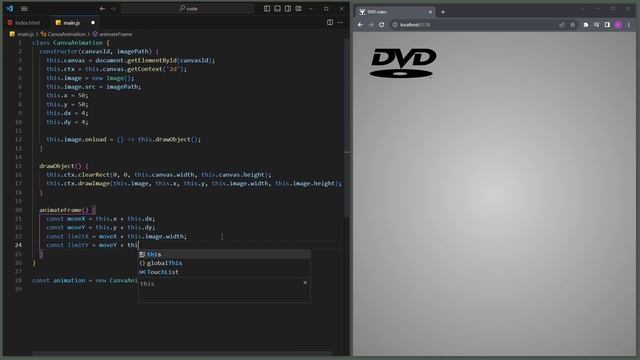The image size is (640, 360).
Task: Open a new browser tab
Action: click(x=443, y=12)
